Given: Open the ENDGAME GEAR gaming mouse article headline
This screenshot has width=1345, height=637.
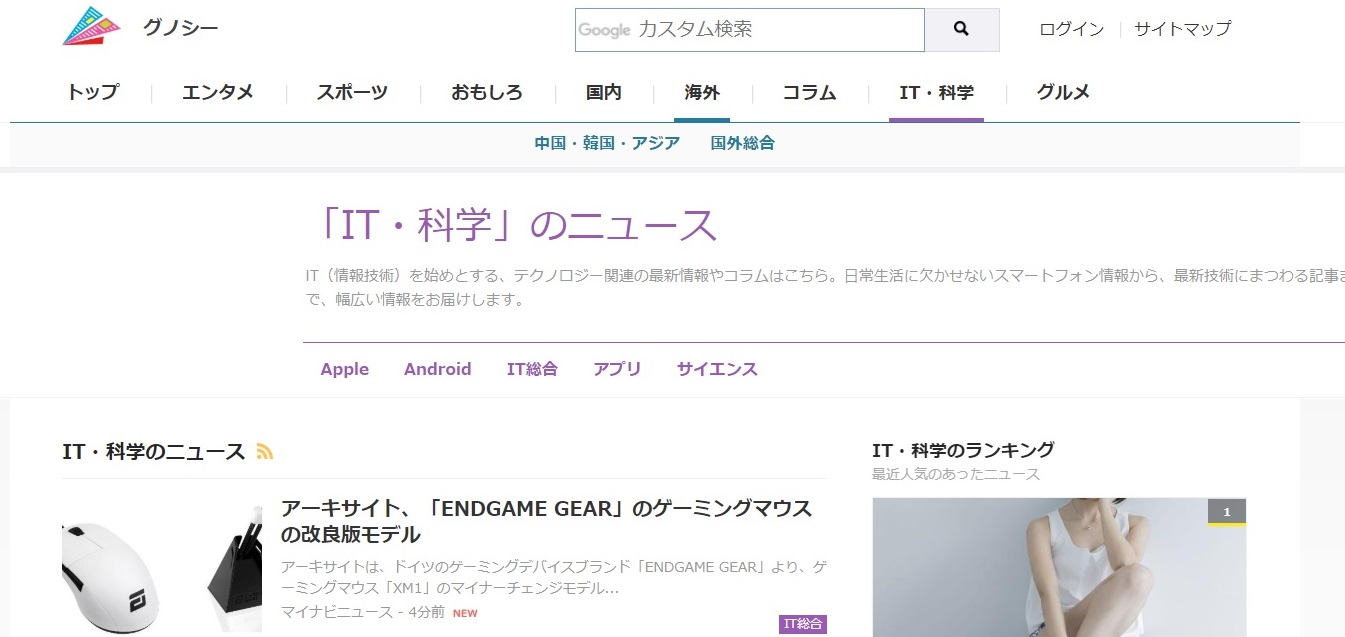Looking at the screenshot, I should [546, 521].
